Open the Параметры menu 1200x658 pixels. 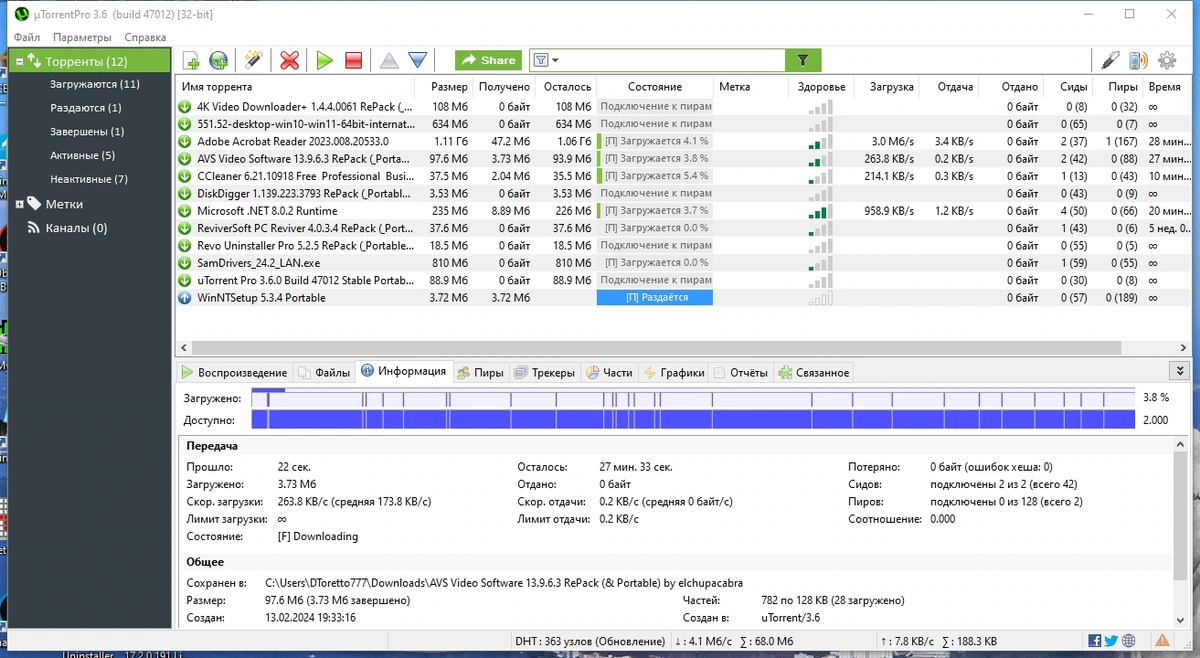coord(83,37)
